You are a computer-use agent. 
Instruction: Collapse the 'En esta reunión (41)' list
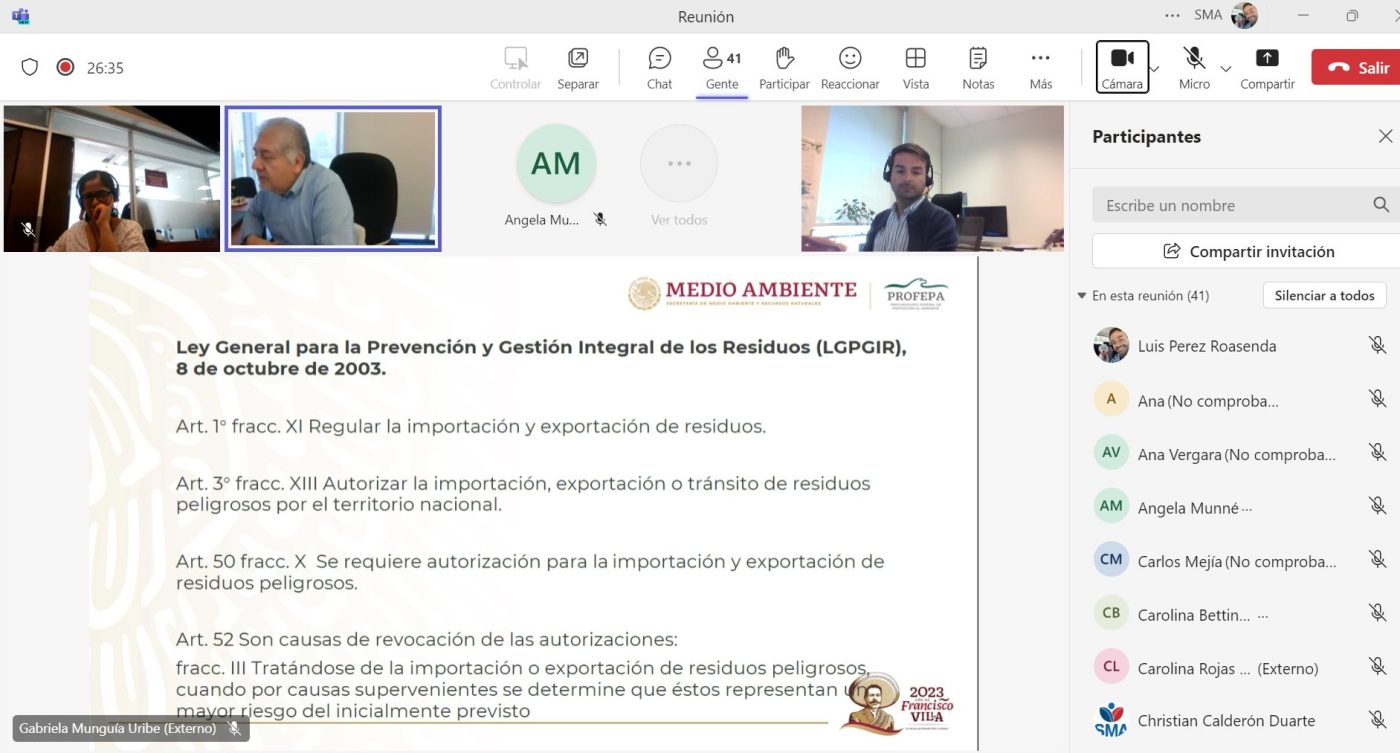coord(1081,296)
